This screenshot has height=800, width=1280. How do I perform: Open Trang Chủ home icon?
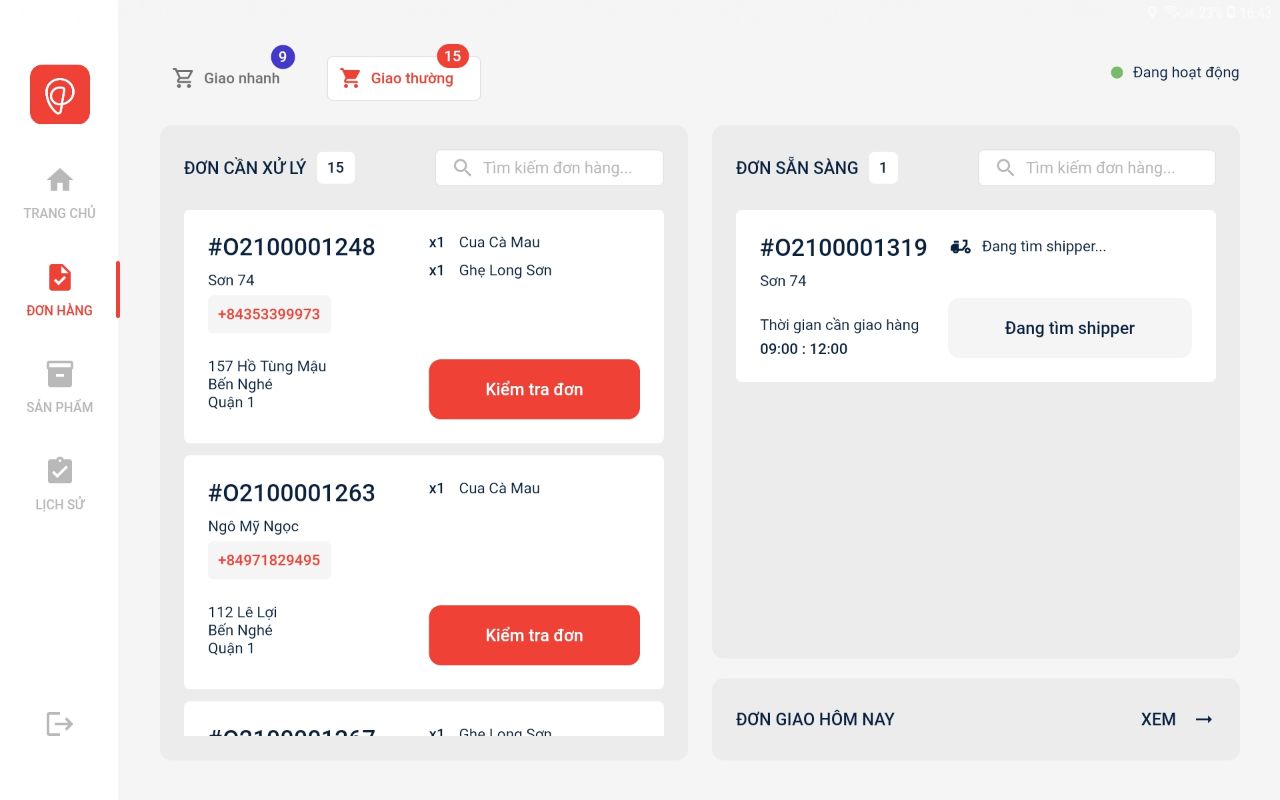[x=60, y=180]
